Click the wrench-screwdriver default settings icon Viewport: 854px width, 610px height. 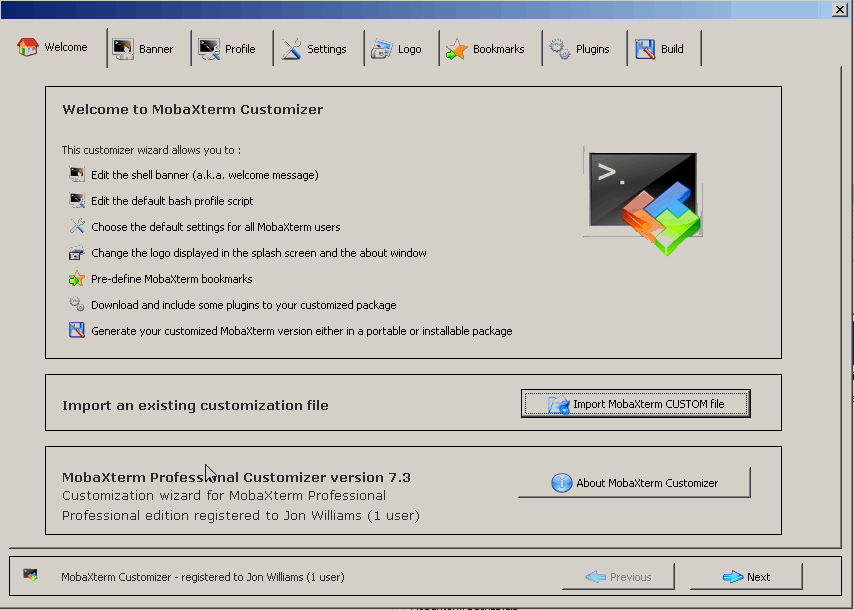tap(77, 227)
